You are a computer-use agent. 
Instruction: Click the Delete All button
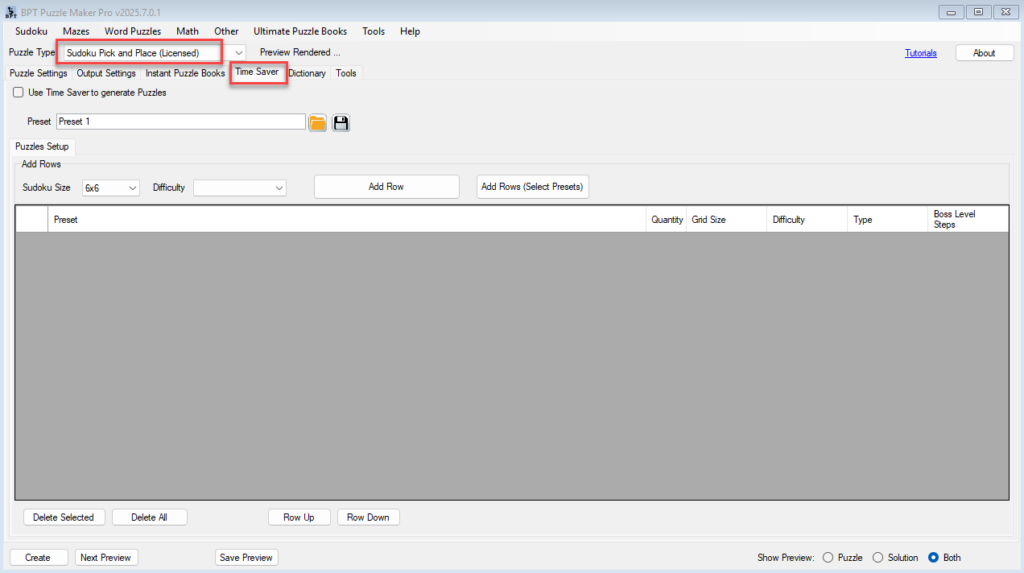click(x=149, y=517)
